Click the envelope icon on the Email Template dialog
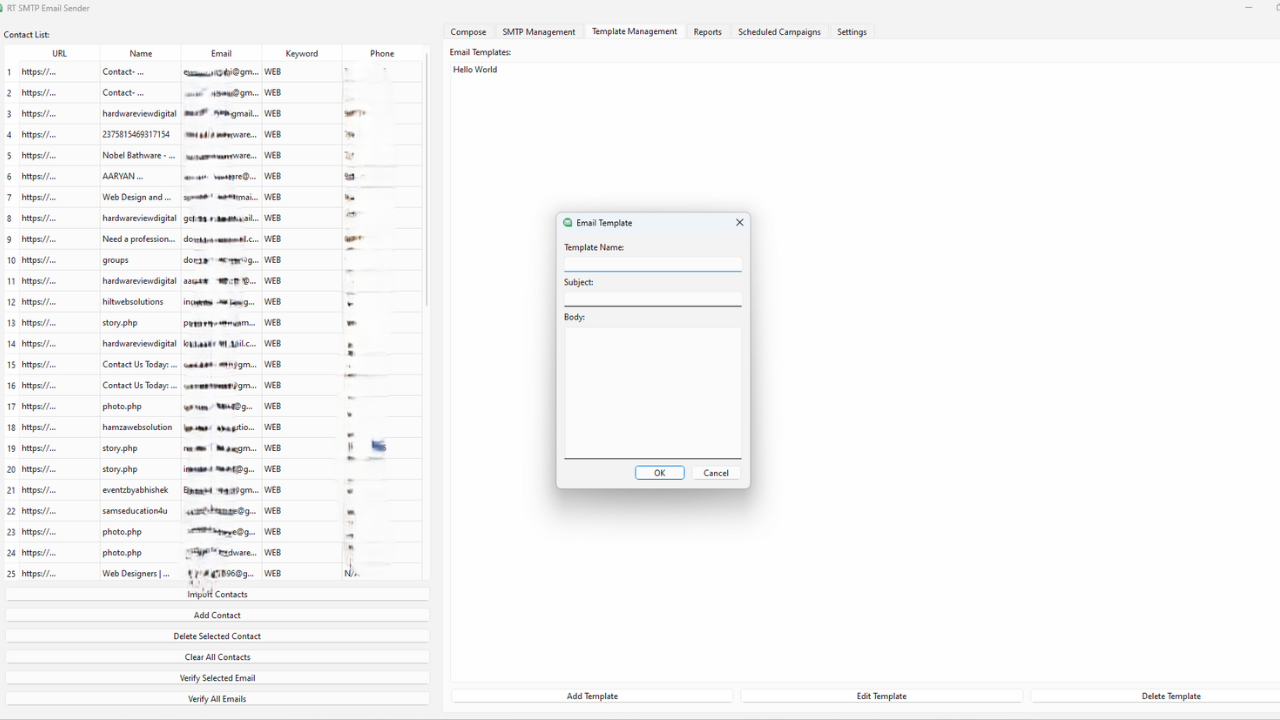The image size is (1280, 720). (568, 223)
